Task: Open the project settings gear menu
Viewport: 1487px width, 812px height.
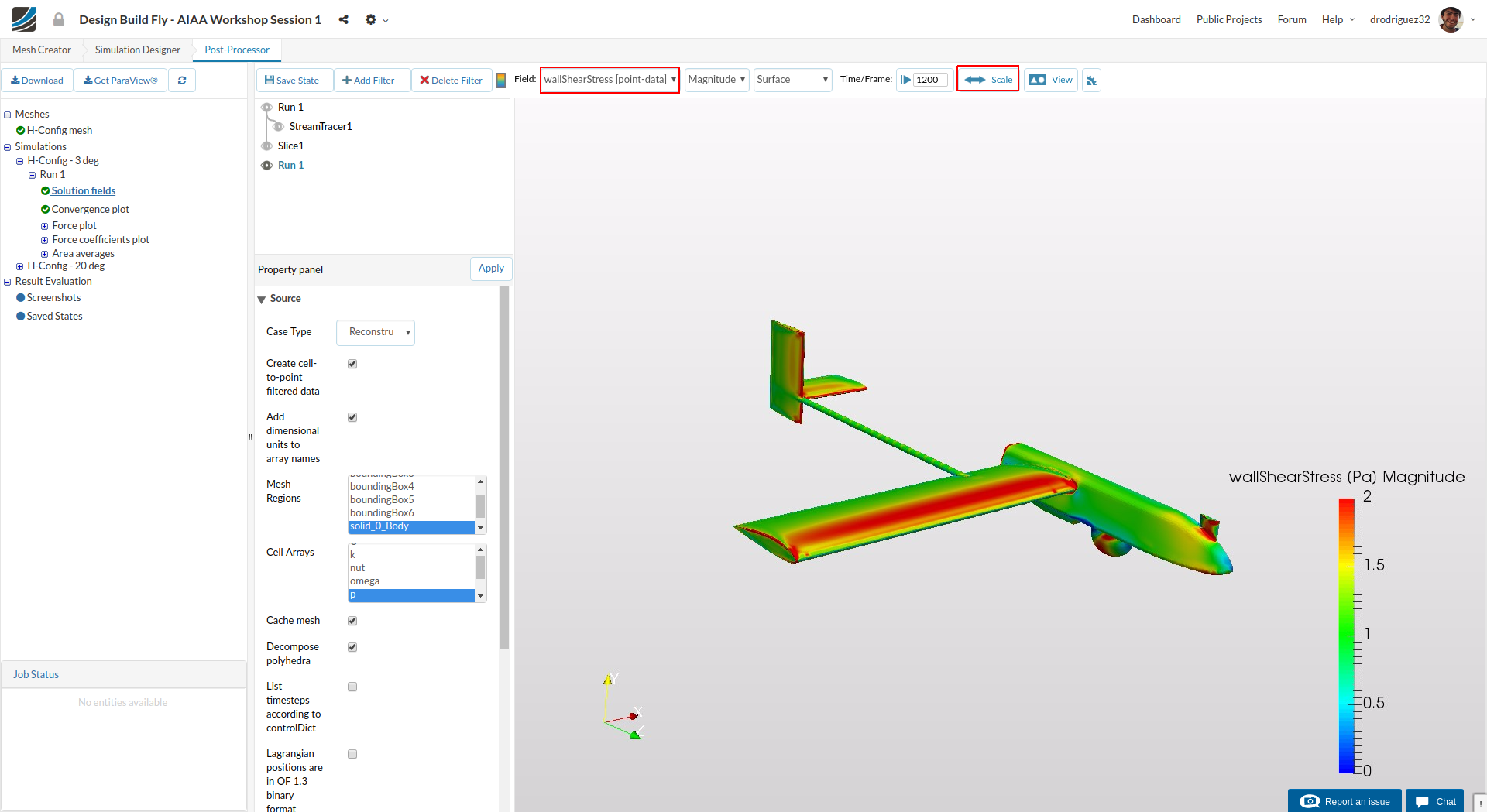Action: (376, 19)
